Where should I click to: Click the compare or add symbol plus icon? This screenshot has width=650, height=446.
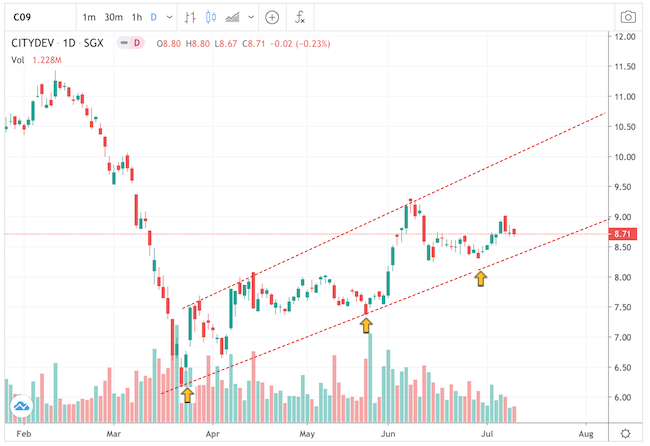272,17
